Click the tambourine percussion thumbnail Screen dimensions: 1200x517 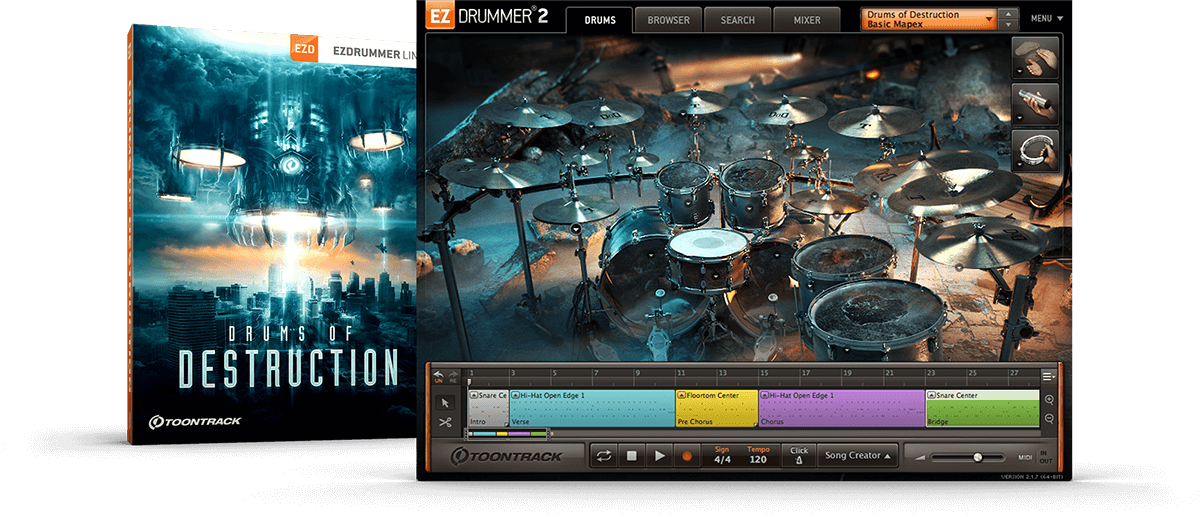click(1035, 150)
